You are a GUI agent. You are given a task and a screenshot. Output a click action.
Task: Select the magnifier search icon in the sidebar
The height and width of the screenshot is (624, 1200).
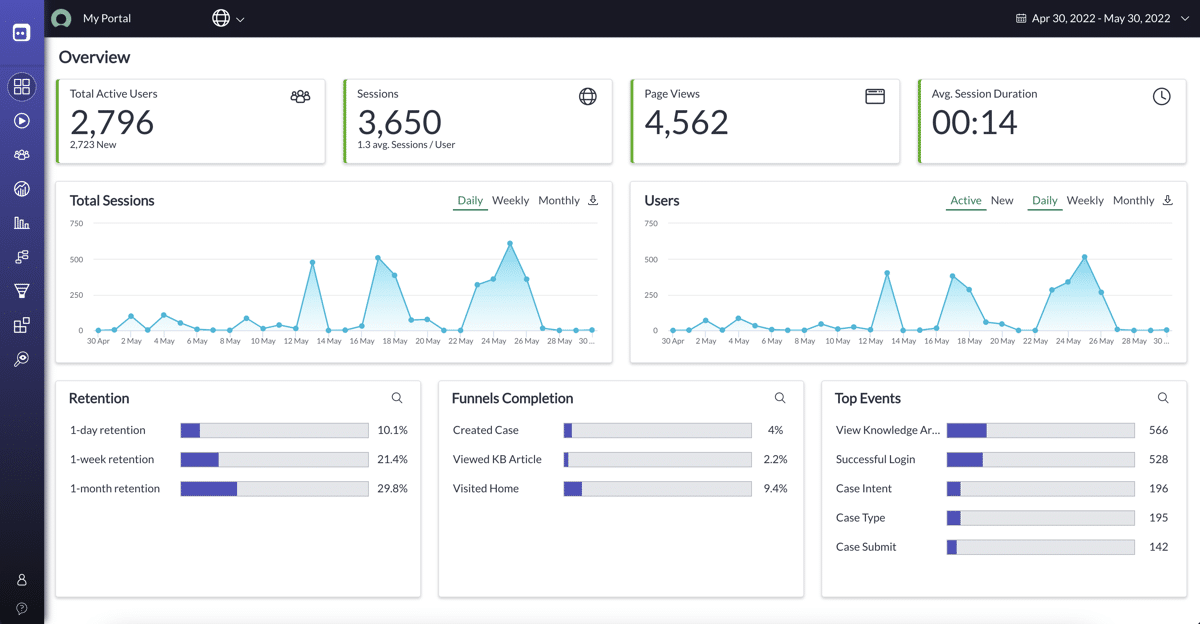22,359
